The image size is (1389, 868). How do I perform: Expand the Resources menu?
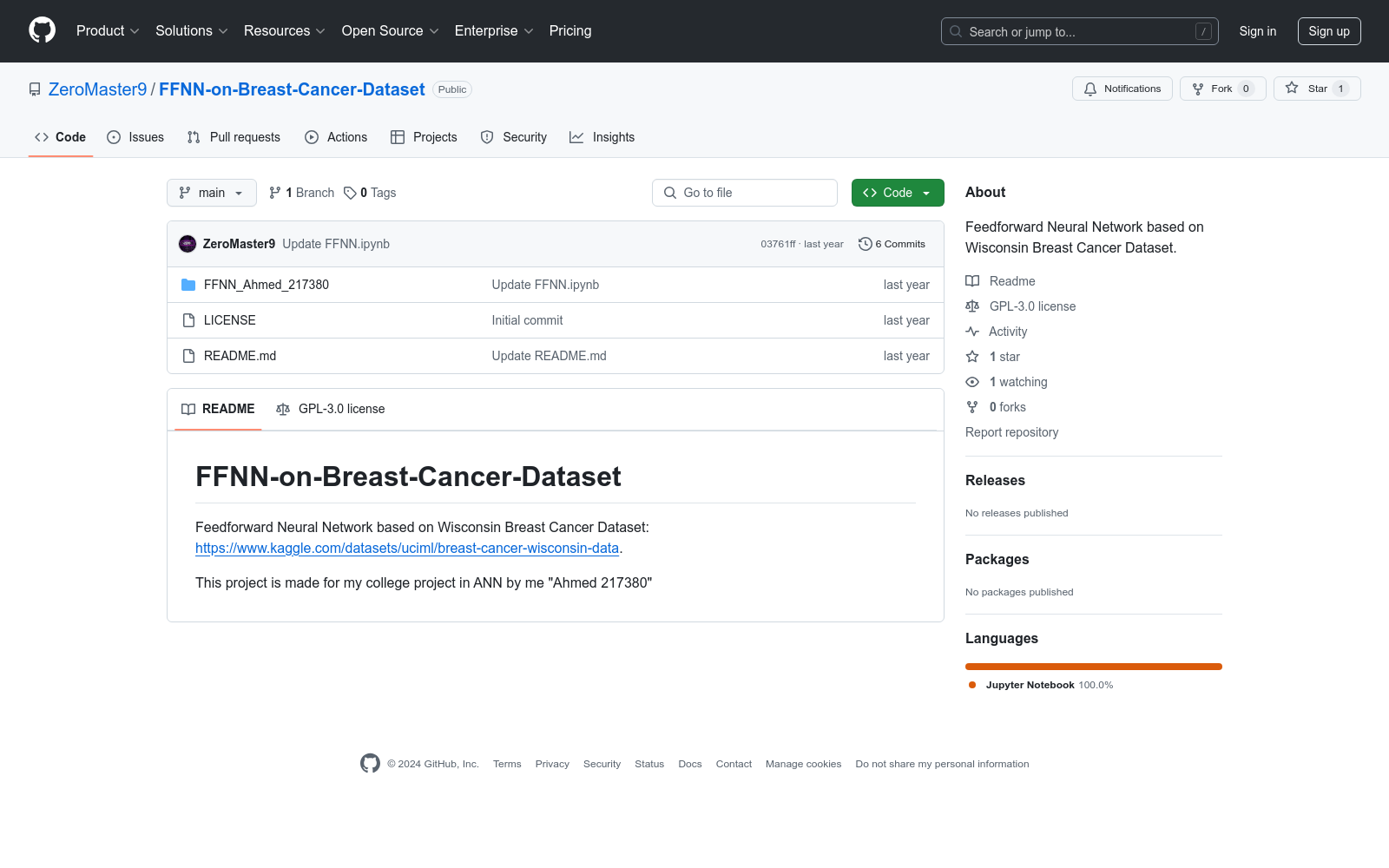tap(285, 31)
